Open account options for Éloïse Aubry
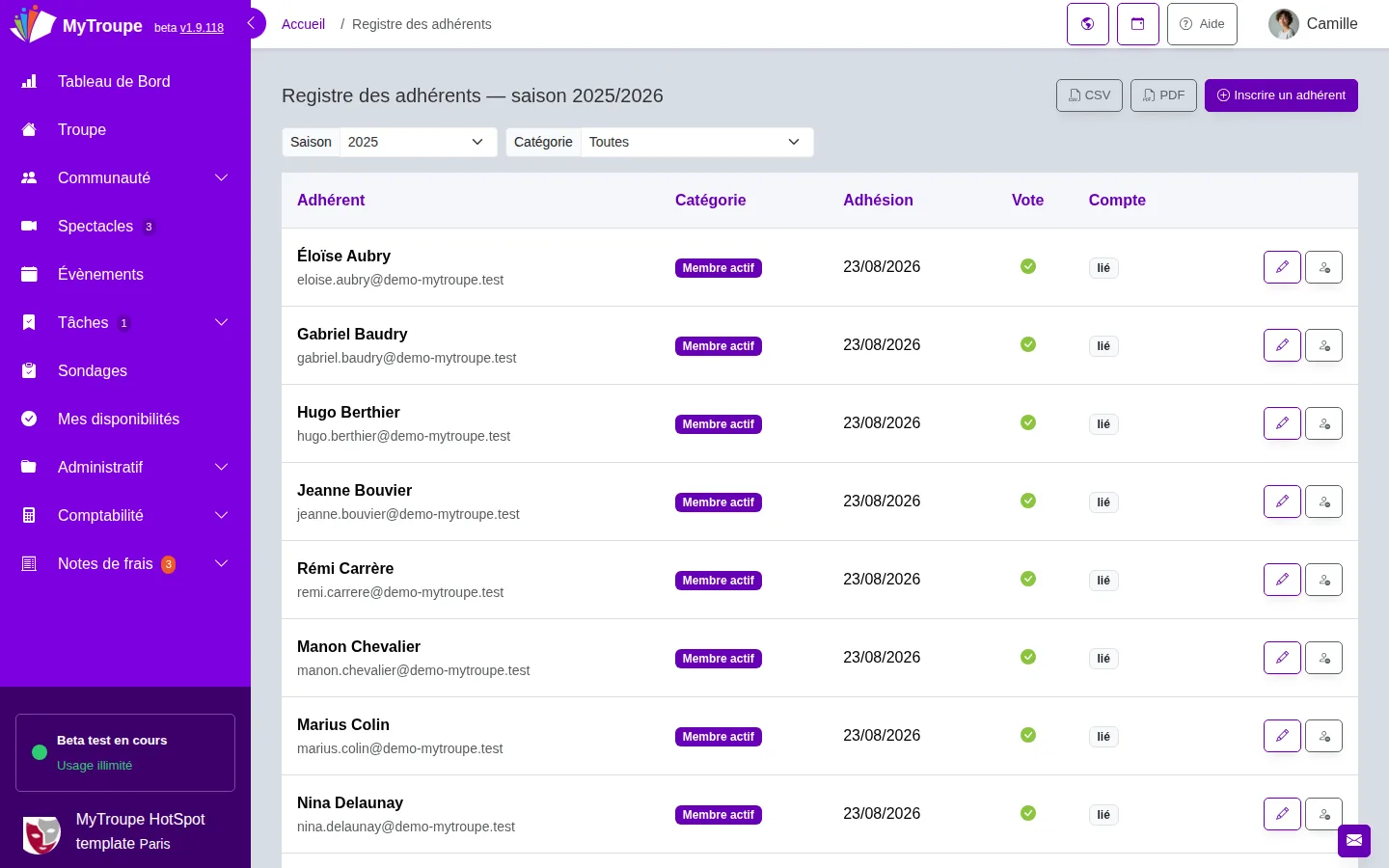Viewport: 1389px width, 868px height. point(1323,267)
